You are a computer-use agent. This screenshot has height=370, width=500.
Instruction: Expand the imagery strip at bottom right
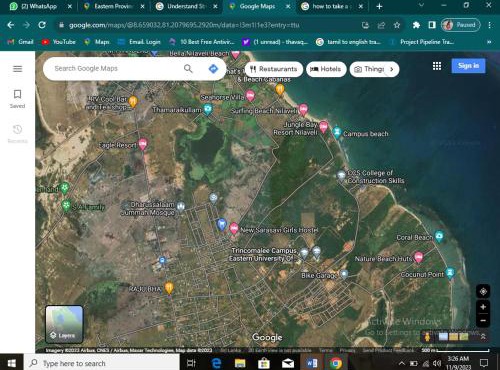tap(483, 337)
